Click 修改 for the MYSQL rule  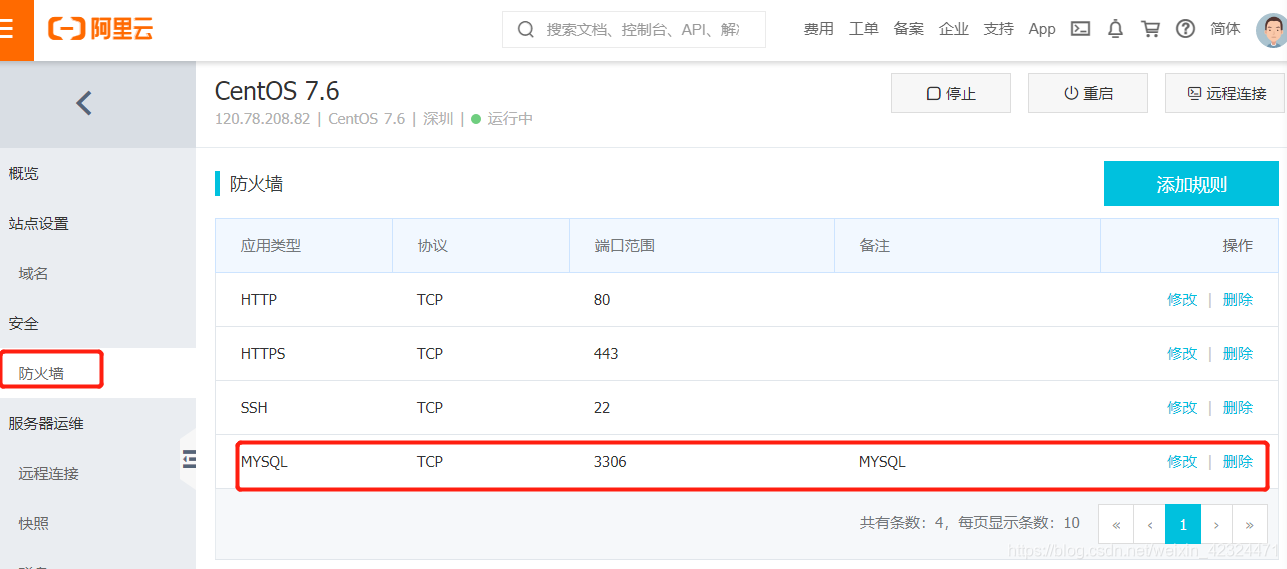tap(1182, 461)
